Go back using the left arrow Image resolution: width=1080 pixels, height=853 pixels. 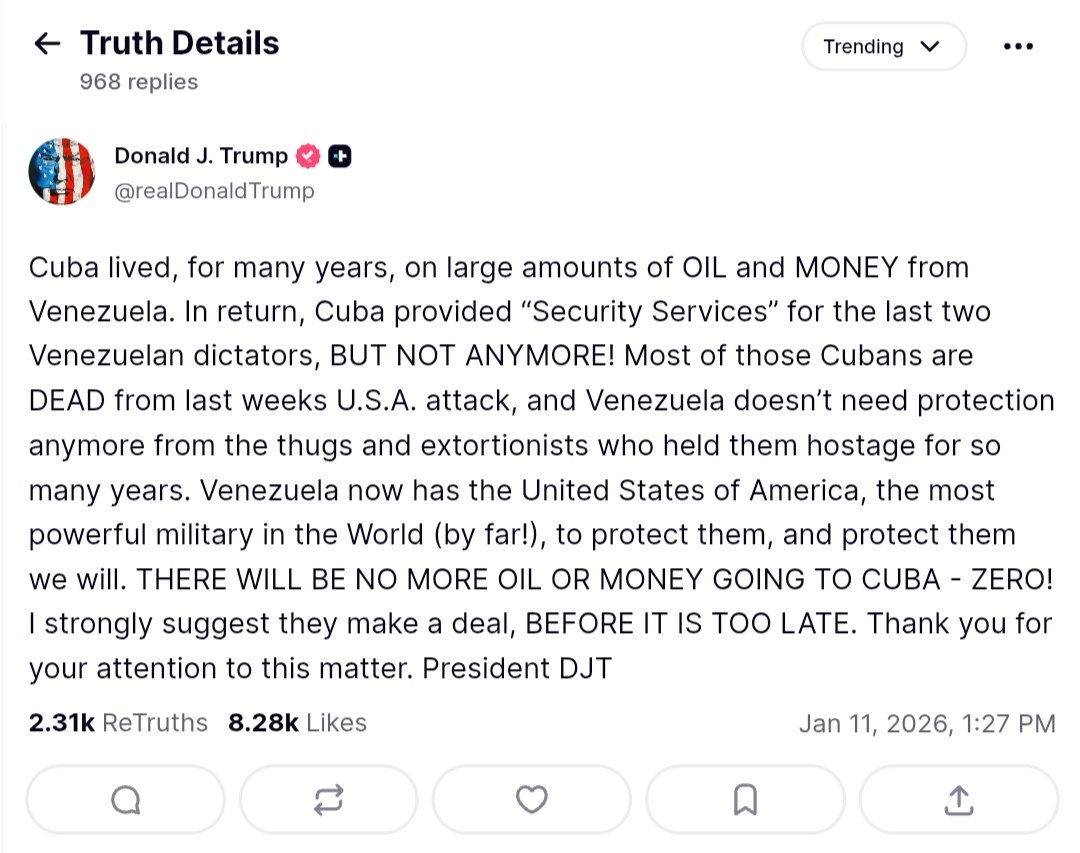(x=47, y=44)
